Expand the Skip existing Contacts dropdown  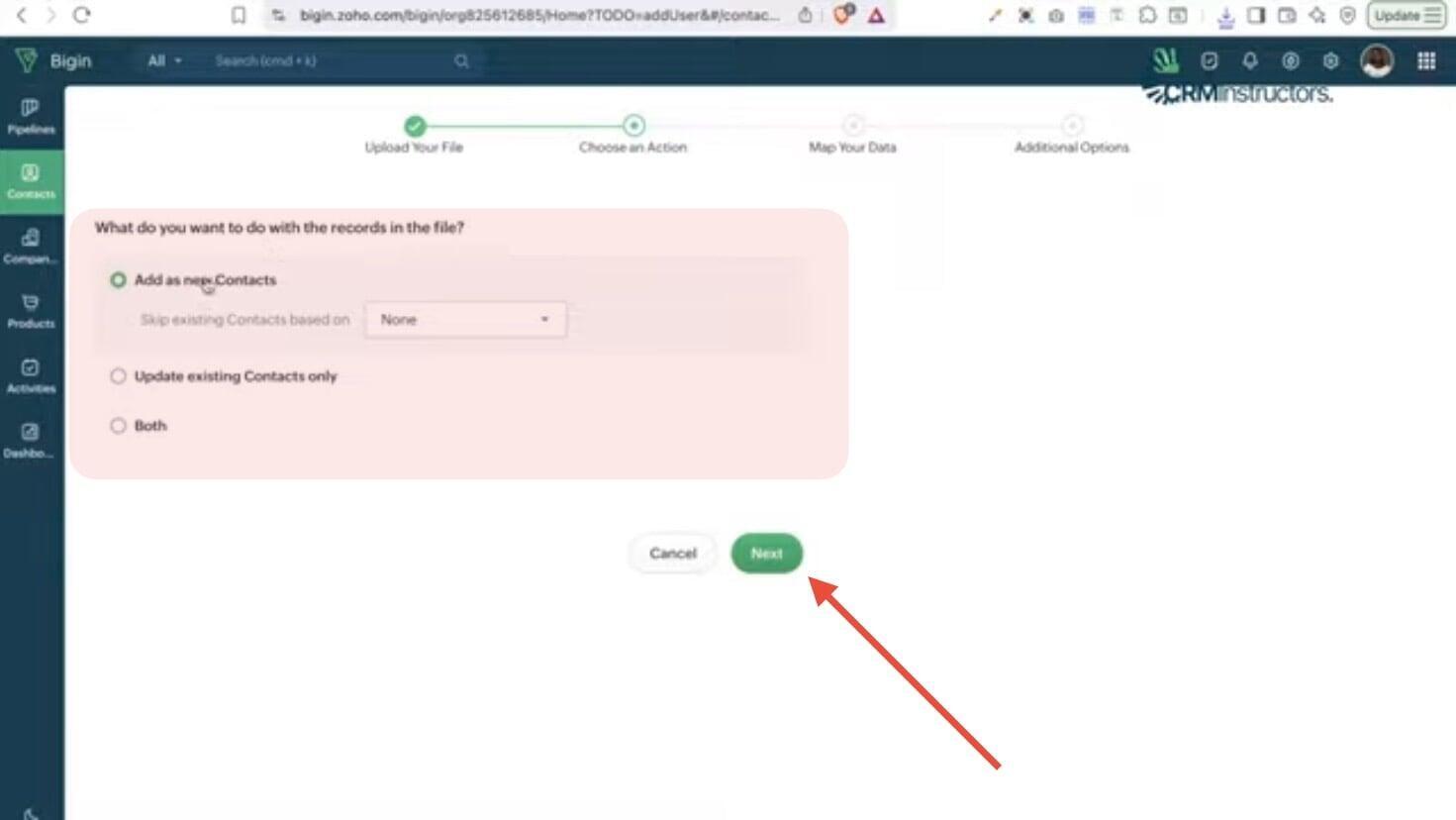pos(465,320)
